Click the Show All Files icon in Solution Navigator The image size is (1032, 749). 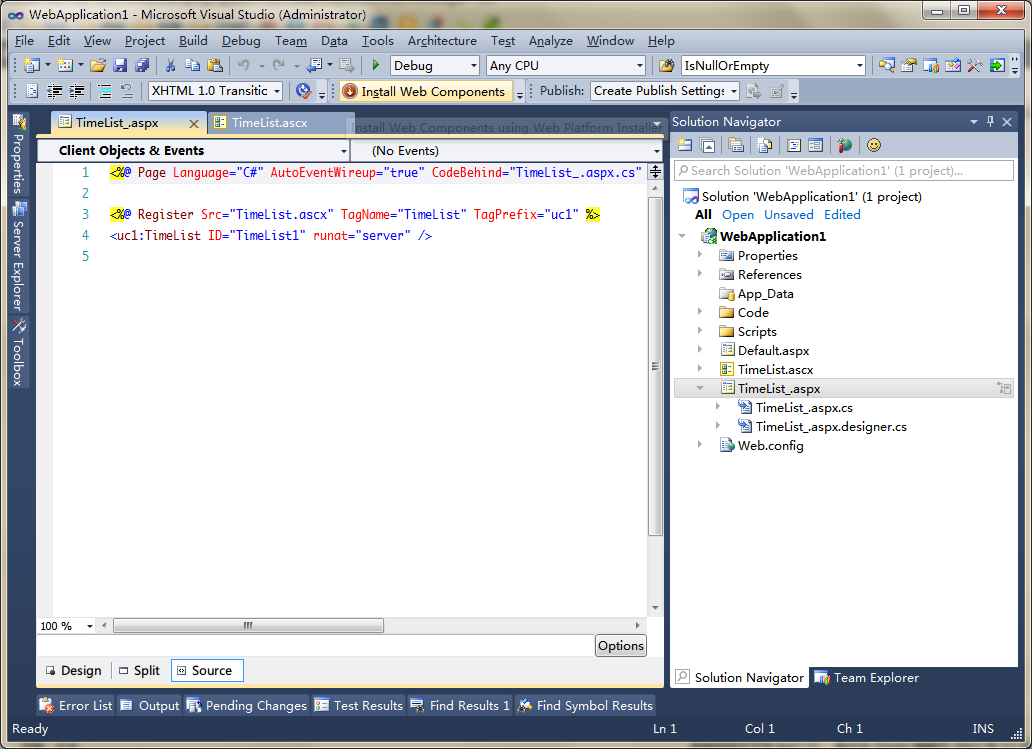[764, 145]
